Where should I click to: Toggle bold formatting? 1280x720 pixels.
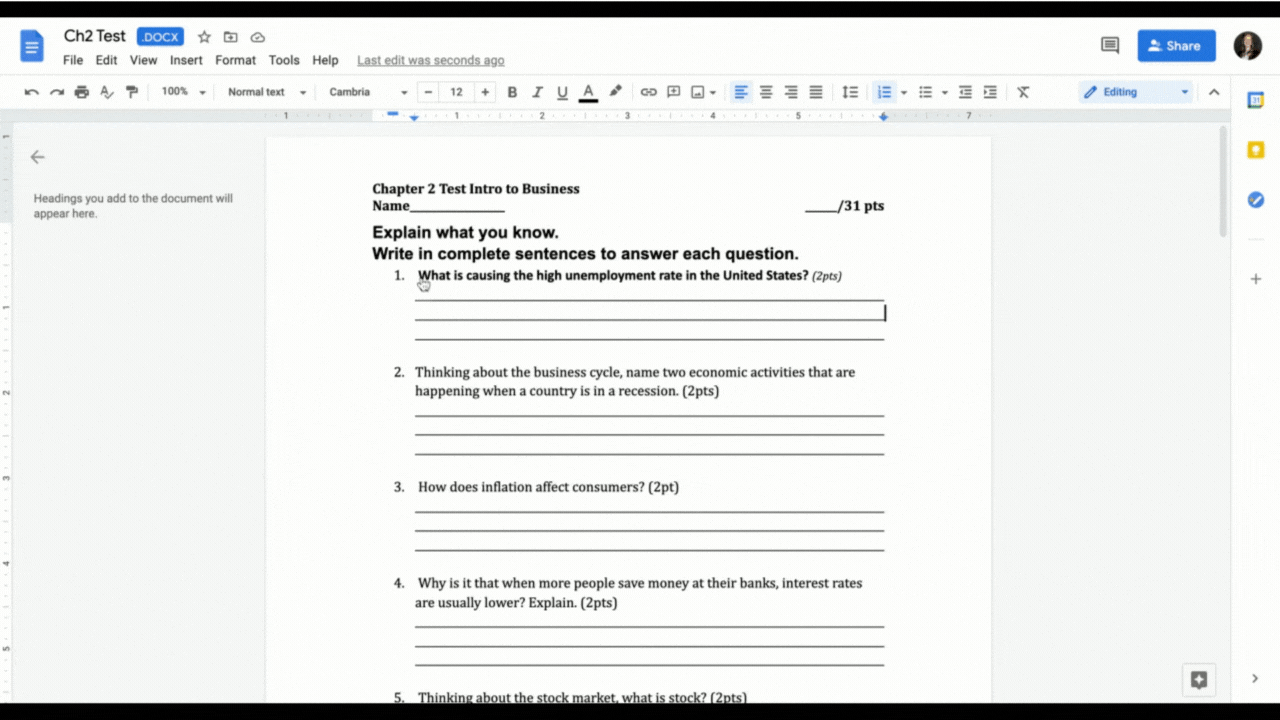click(x=512, y=91)
